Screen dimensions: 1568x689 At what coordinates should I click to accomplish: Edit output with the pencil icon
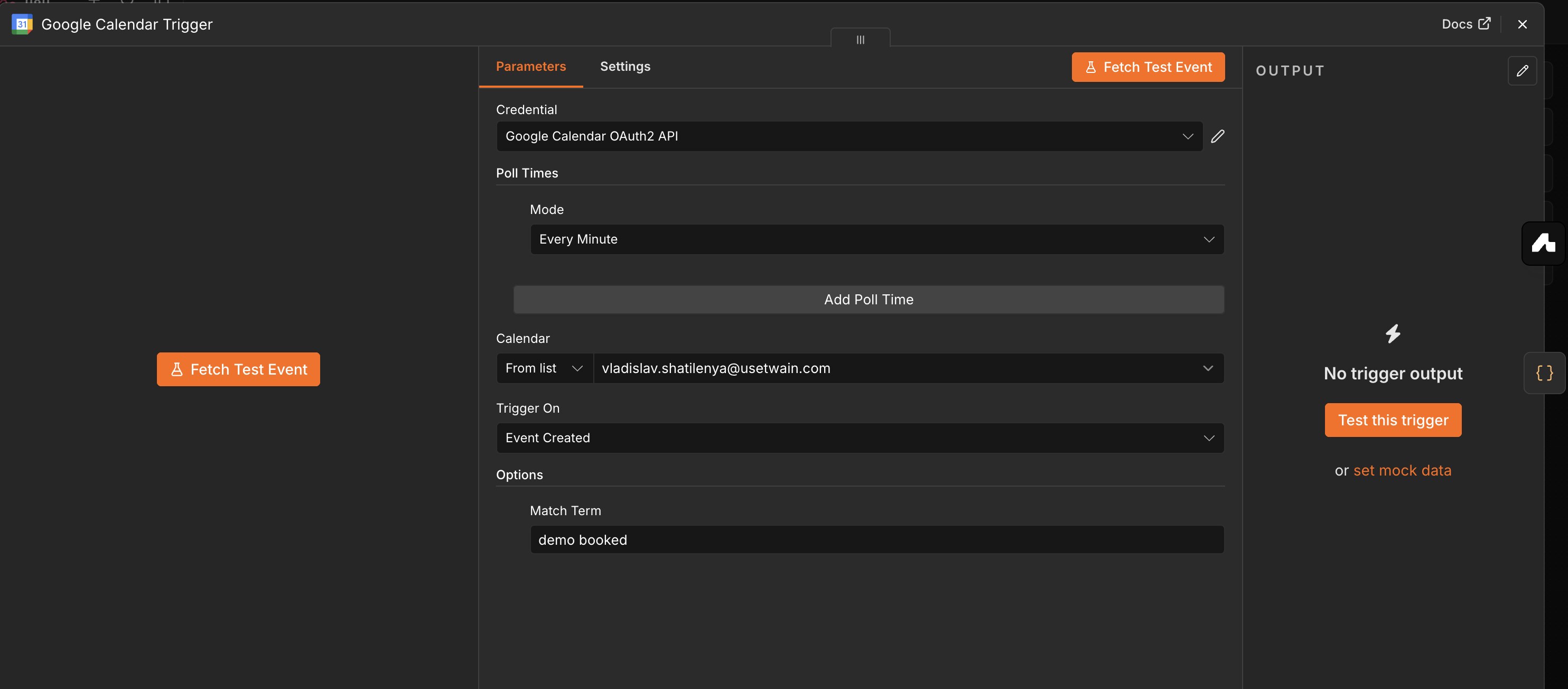pos(1522,71)
